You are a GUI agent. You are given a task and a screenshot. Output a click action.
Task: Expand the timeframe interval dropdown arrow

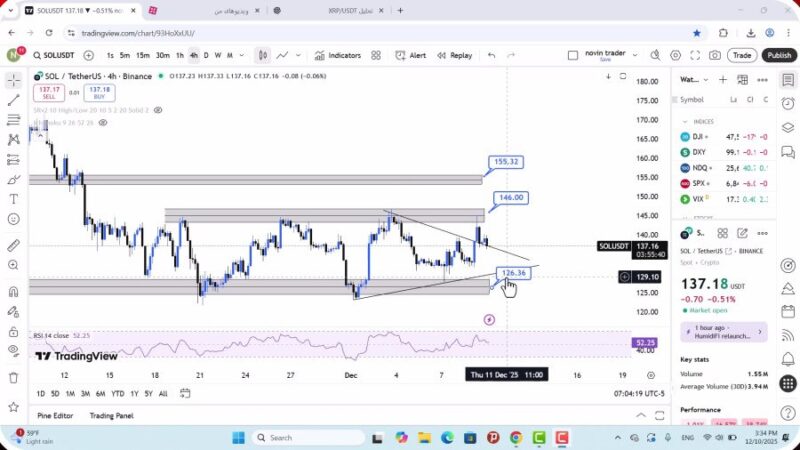(x=242, y=56)
